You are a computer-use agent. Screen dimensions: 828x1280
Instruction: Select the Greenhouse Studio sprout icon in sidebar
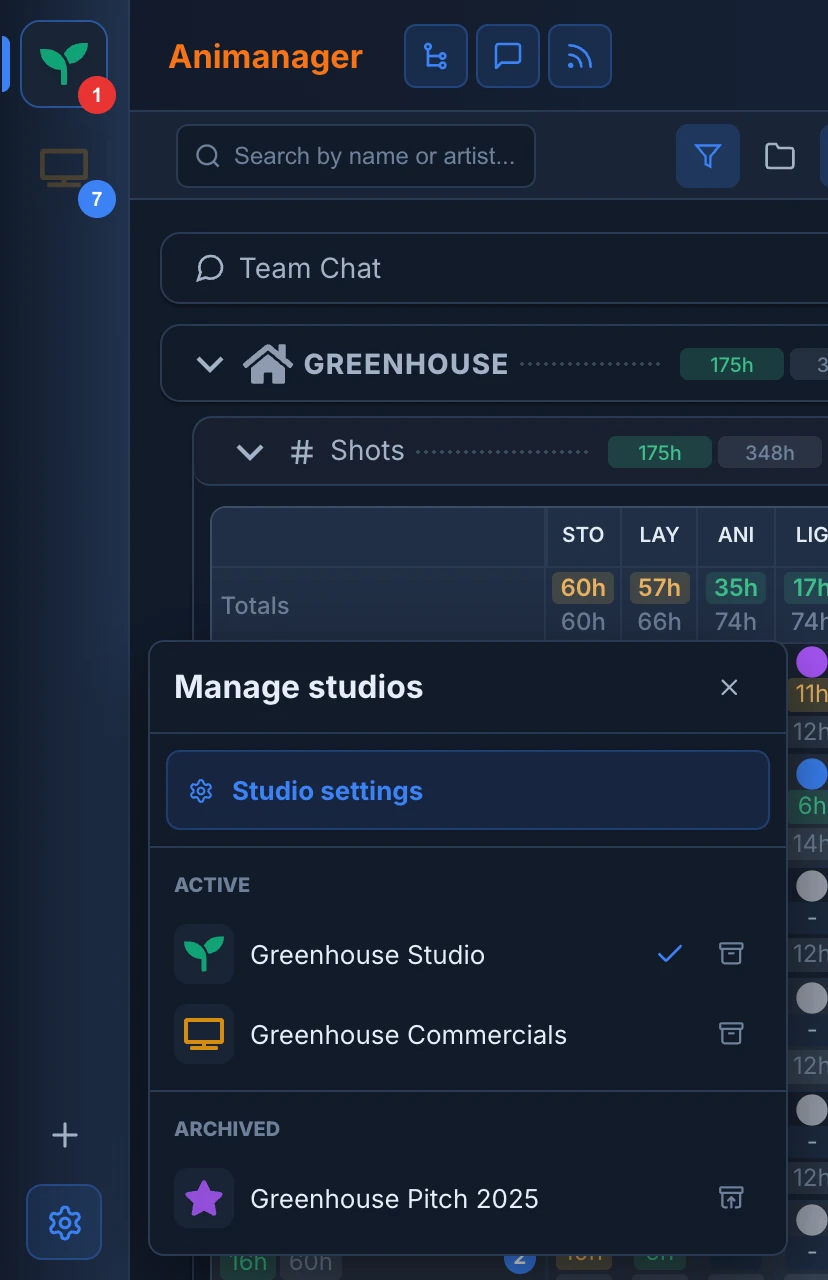point(64,64)
